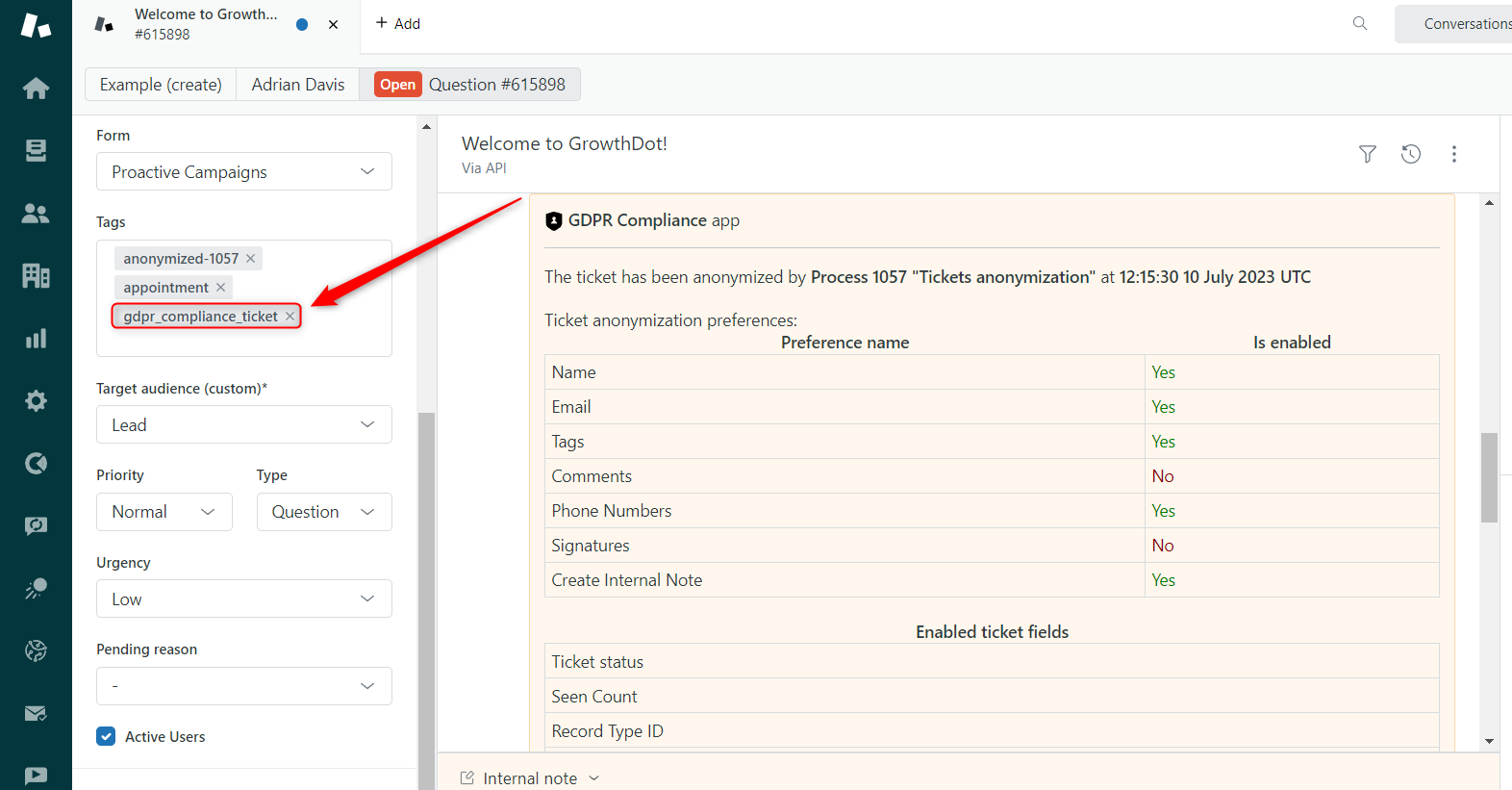Open the Zendesk logo home
This screenshot has width=1512, height=790.
(36, 25)
